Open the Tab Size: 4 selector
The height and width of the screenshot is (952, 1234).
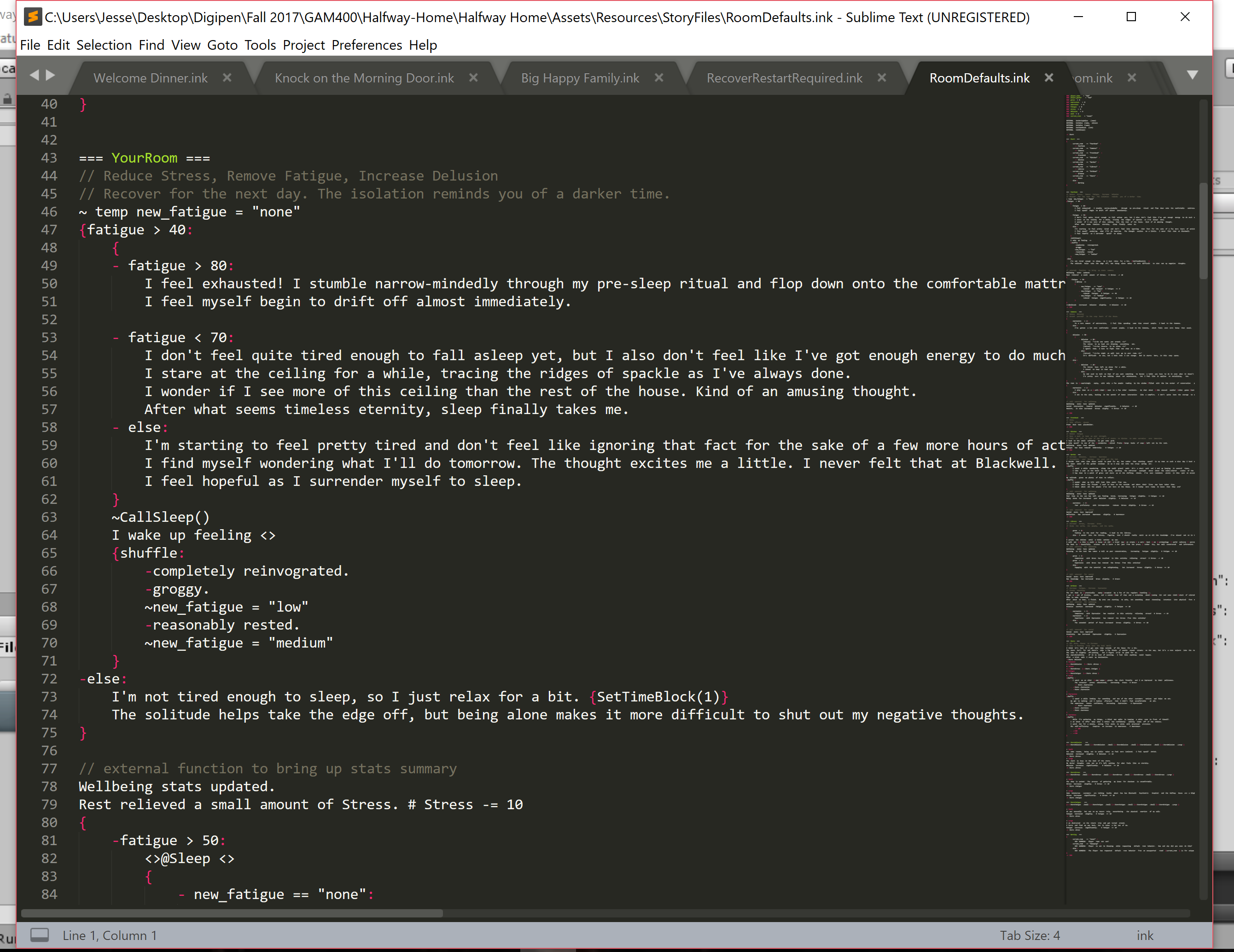1030,935
